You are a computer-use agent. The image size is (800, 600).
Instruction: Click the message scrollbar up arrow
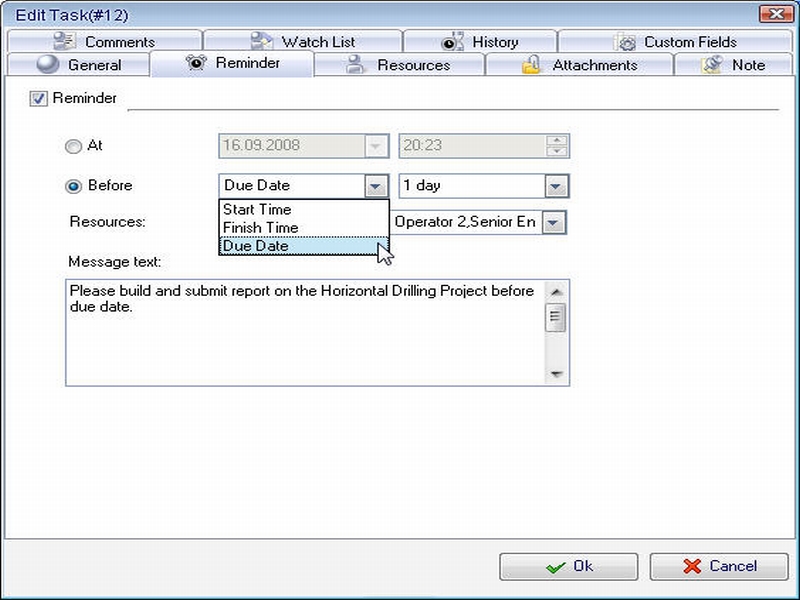[556, 292]
